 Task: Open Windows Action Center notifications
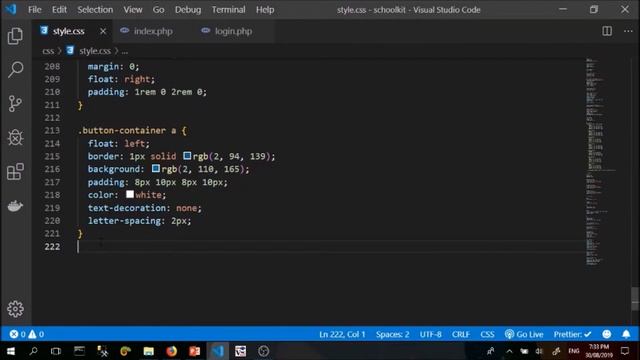pyautogui.click(x=625, y=351)
